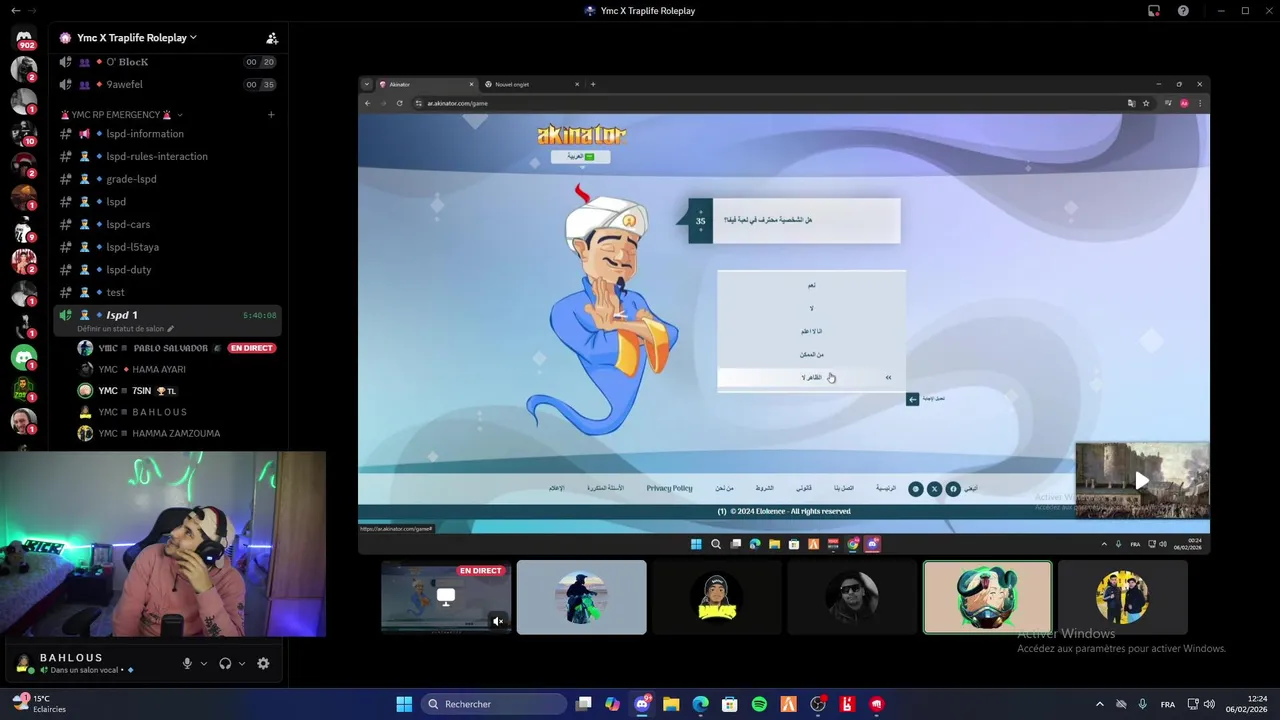Open Discord direct messages home with 902 badge
Screen dimensions: 1280x720
pyautogui.click(x=24, y=38)
